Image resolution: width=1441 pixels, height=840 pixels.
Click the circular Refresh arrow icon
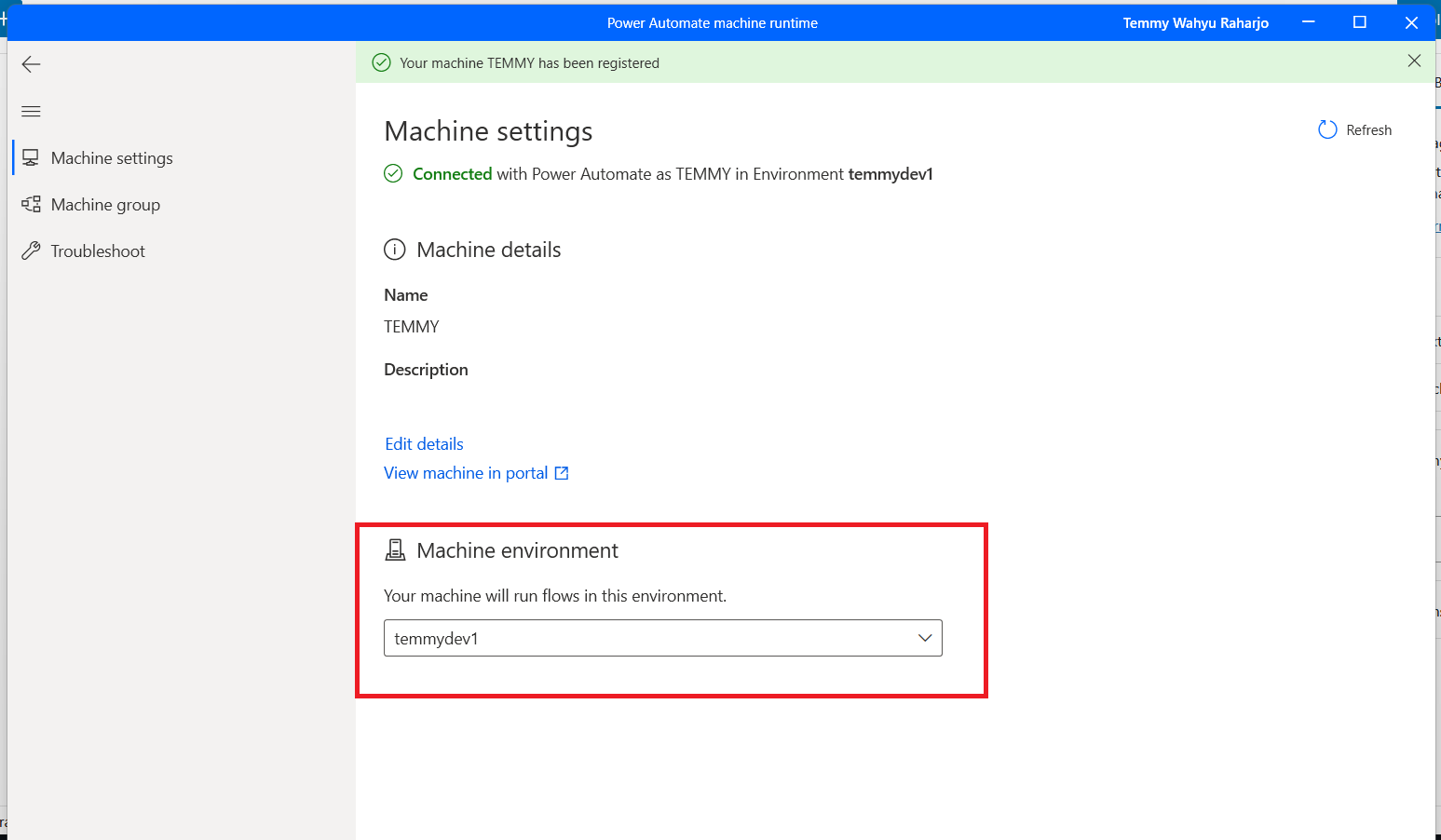tap(1327, 130)
